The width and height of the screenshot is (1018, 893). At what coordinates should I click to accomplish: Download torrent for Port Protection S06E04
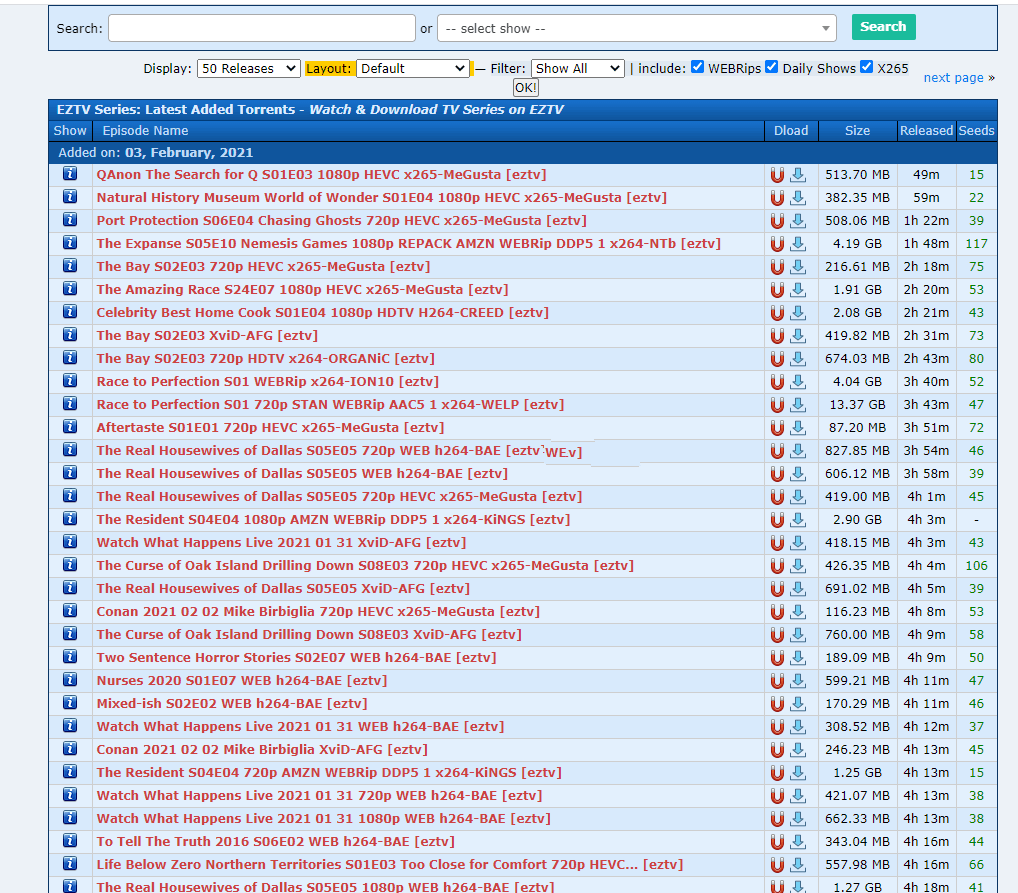798,221
